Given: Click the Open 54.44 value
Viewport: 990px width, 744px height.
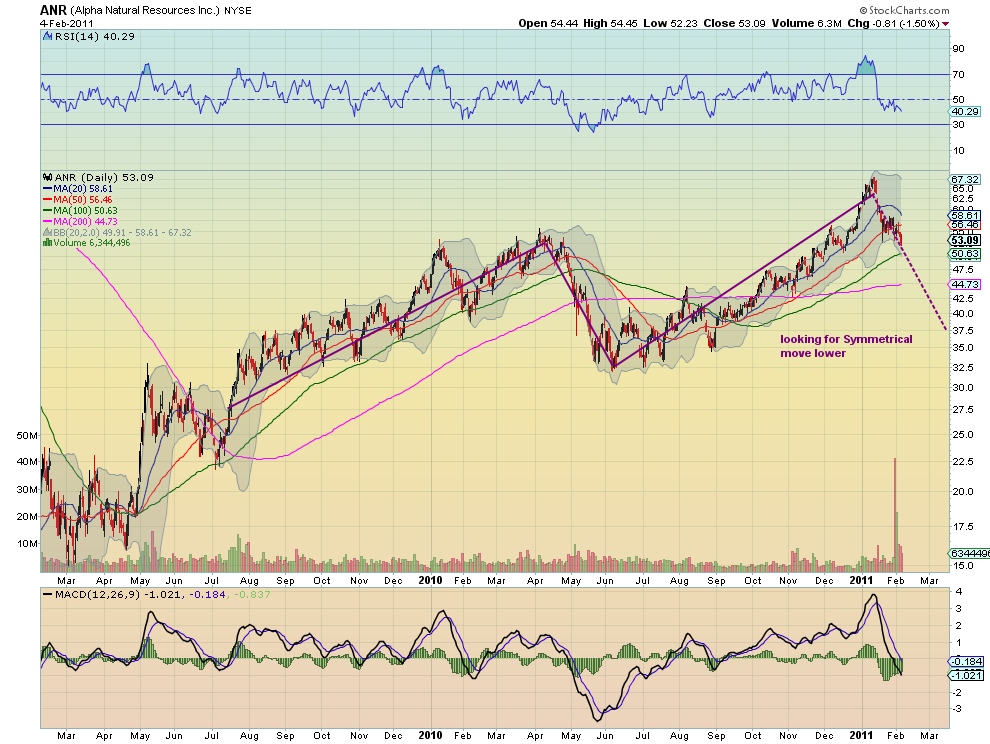Looking at the screenshot, I should point(548,23).
